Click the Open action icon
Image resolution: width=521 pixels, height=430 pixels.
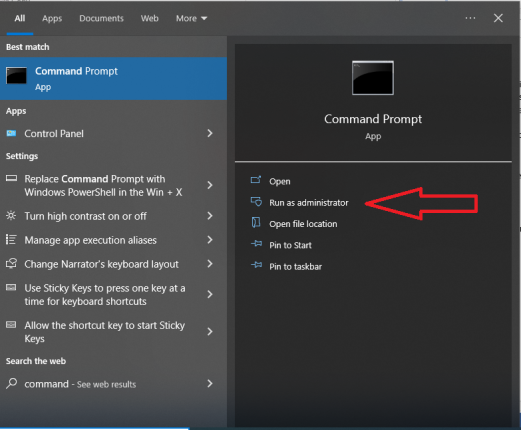[256, 180]
